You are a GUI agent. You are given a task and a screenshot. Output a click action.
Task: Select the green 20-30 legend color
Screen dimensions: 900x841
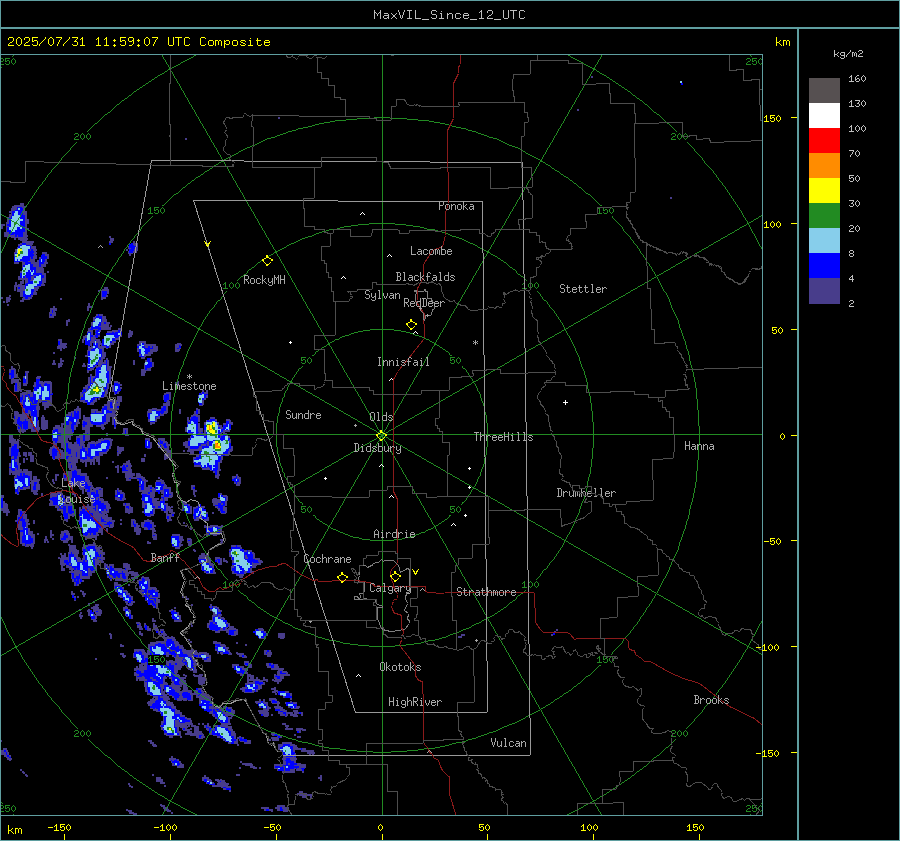point(824,216)
